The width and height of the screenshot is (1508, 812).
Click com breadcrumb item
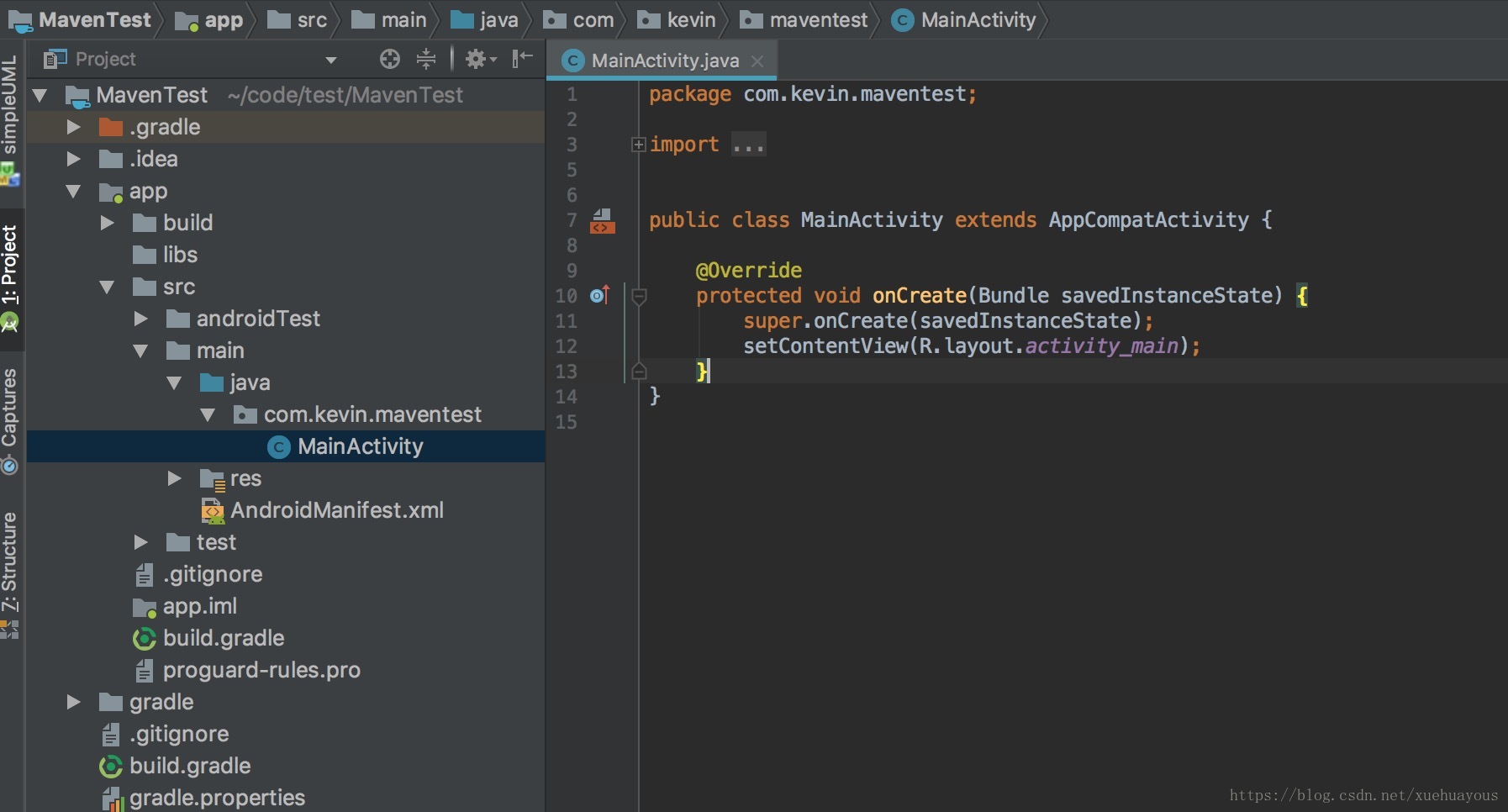[578, 20]
